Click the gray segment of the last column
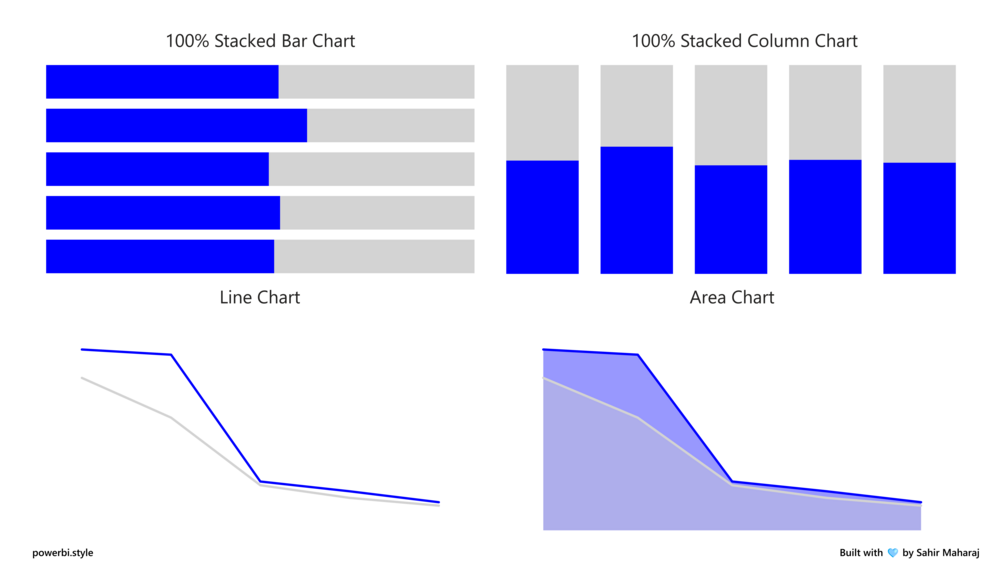Image resolution: width=1005 pixels, height=581 pixels. (x=919, y=114)
